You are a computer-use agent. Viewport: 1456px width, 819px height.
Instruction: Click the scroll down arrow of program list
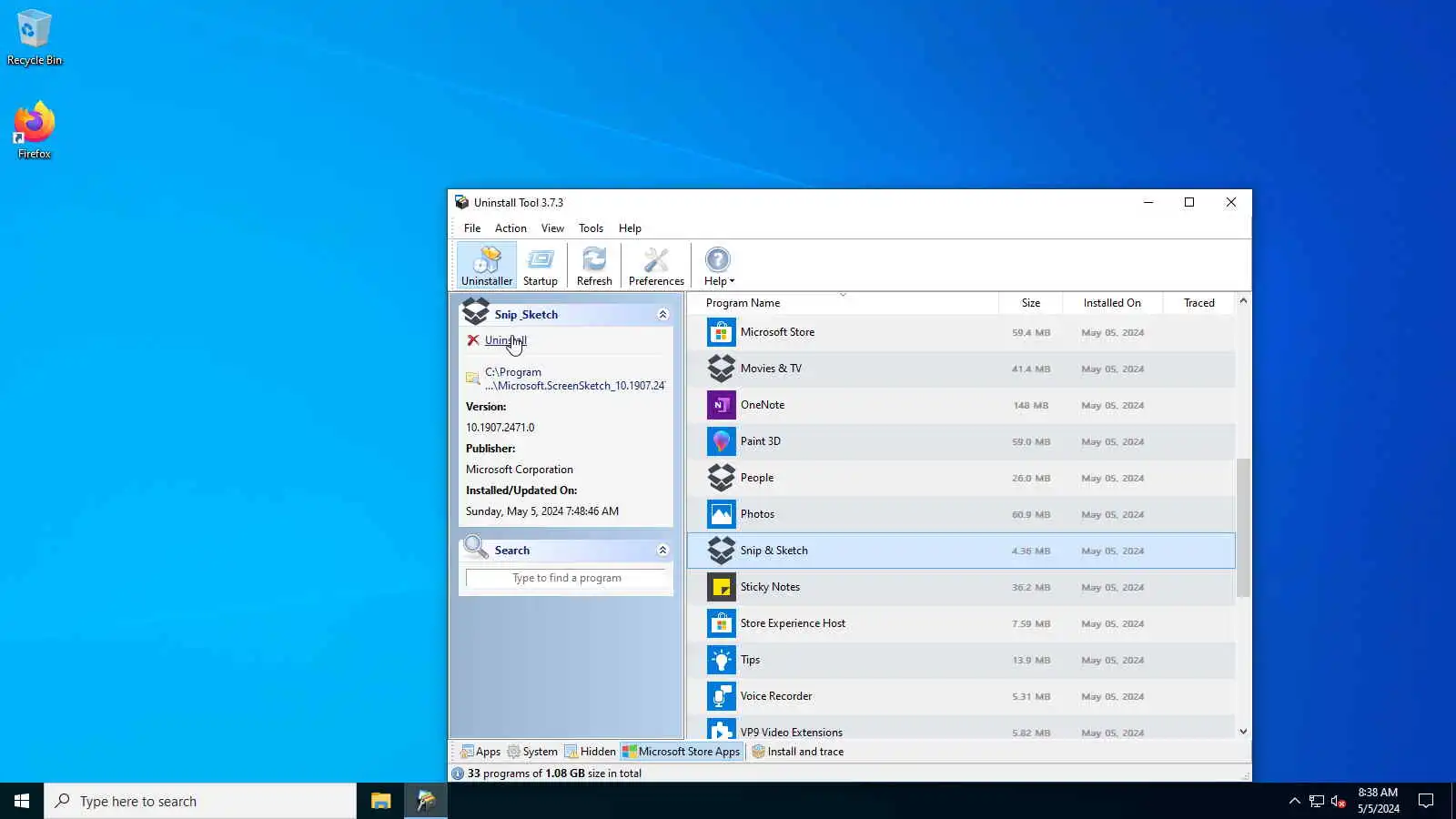click(x=1243, y=732)
